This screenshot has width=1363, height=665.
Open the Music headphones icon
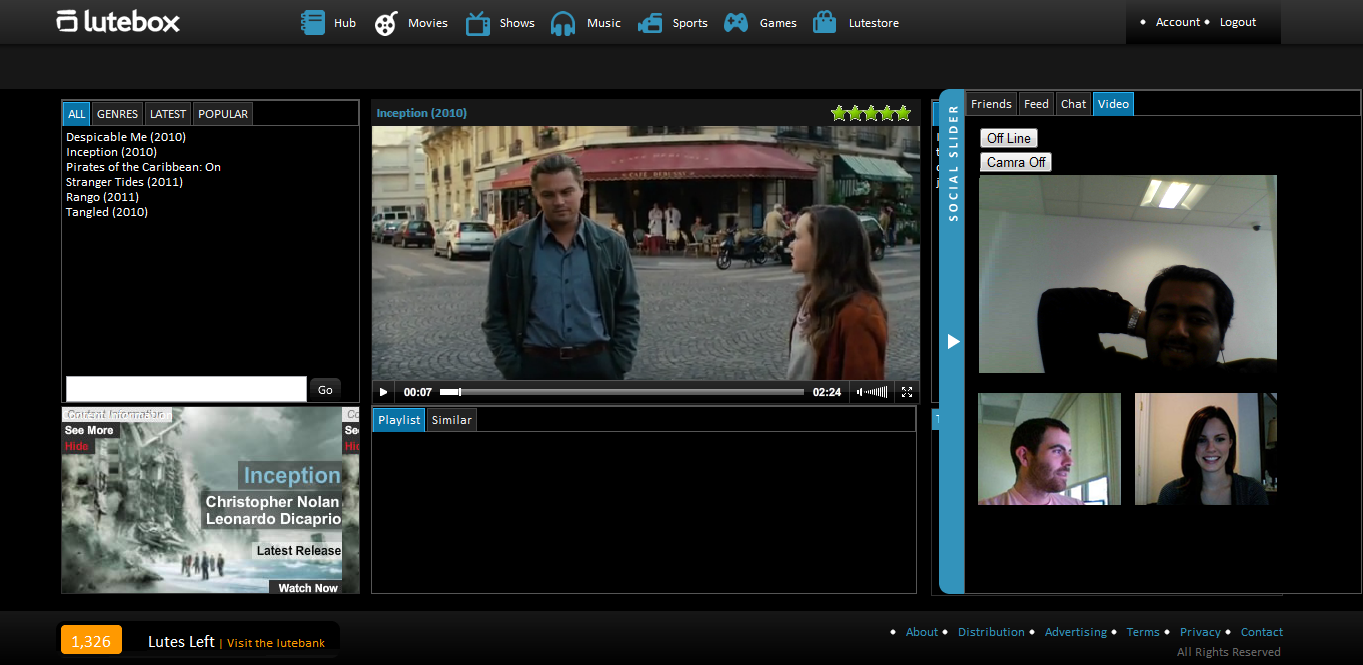(x=564, y=23)
